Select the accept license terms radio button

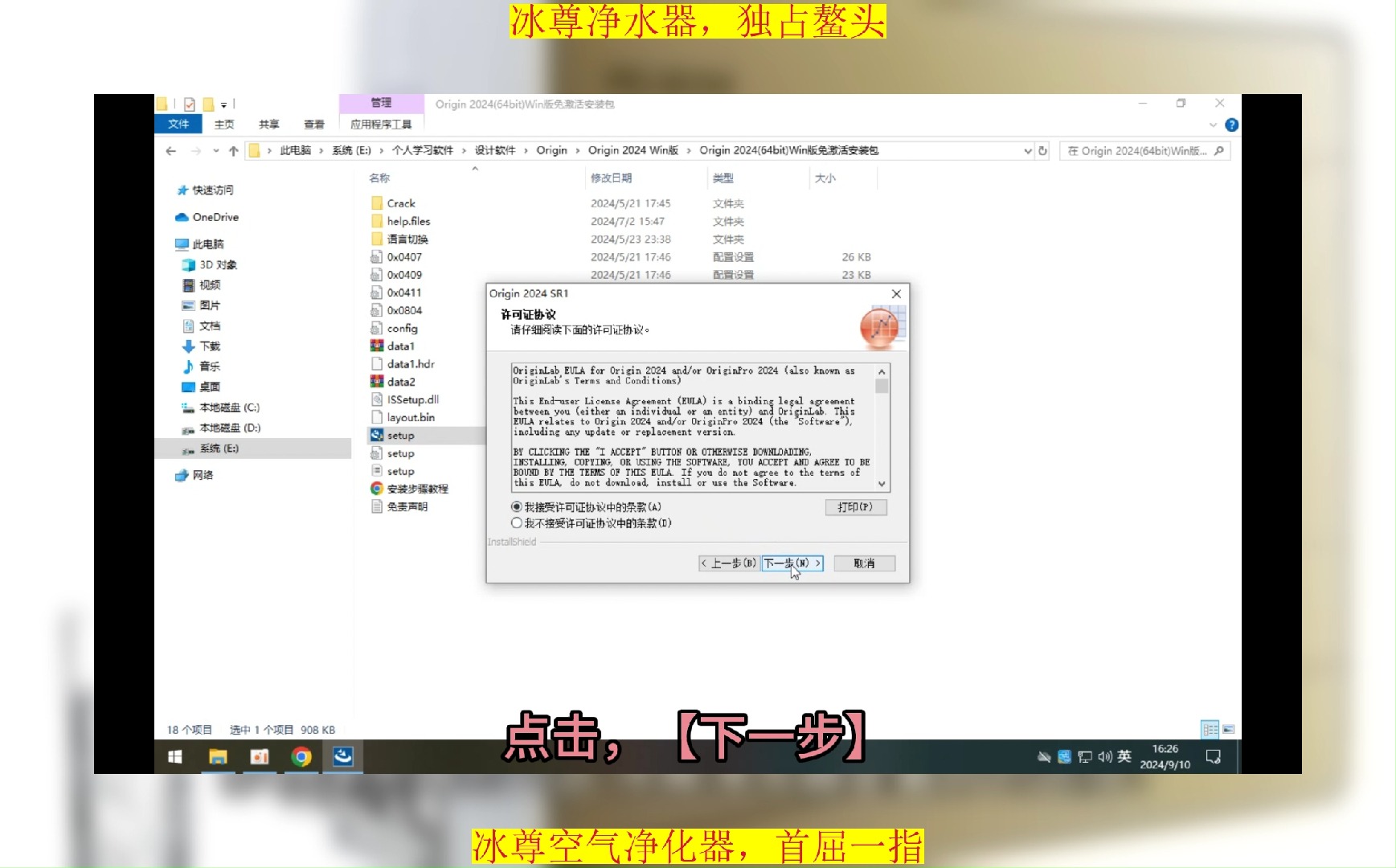point(516,507)
